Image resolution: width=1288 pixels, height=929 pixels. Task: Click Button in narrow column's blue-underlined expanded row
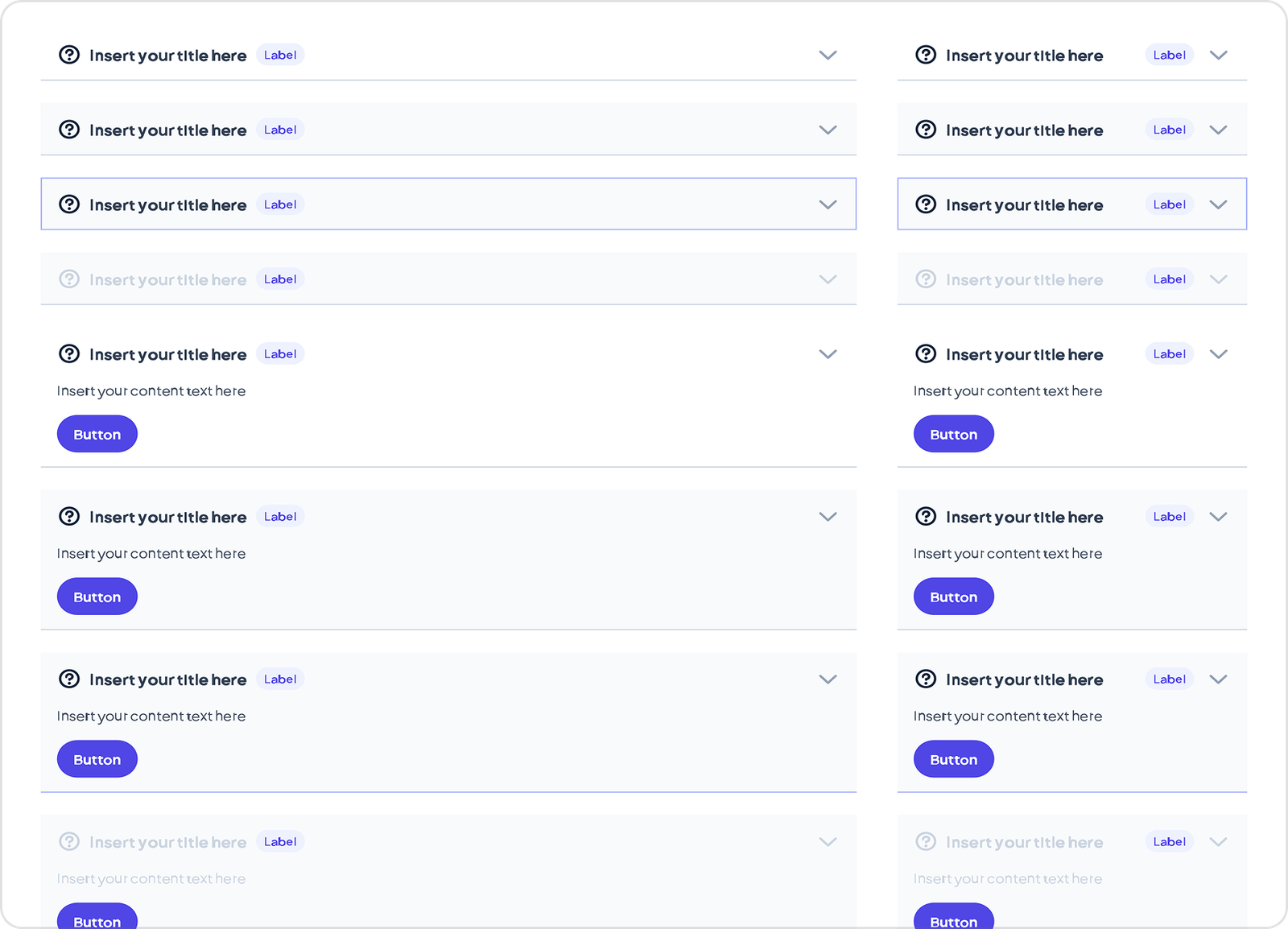point(954,759)
